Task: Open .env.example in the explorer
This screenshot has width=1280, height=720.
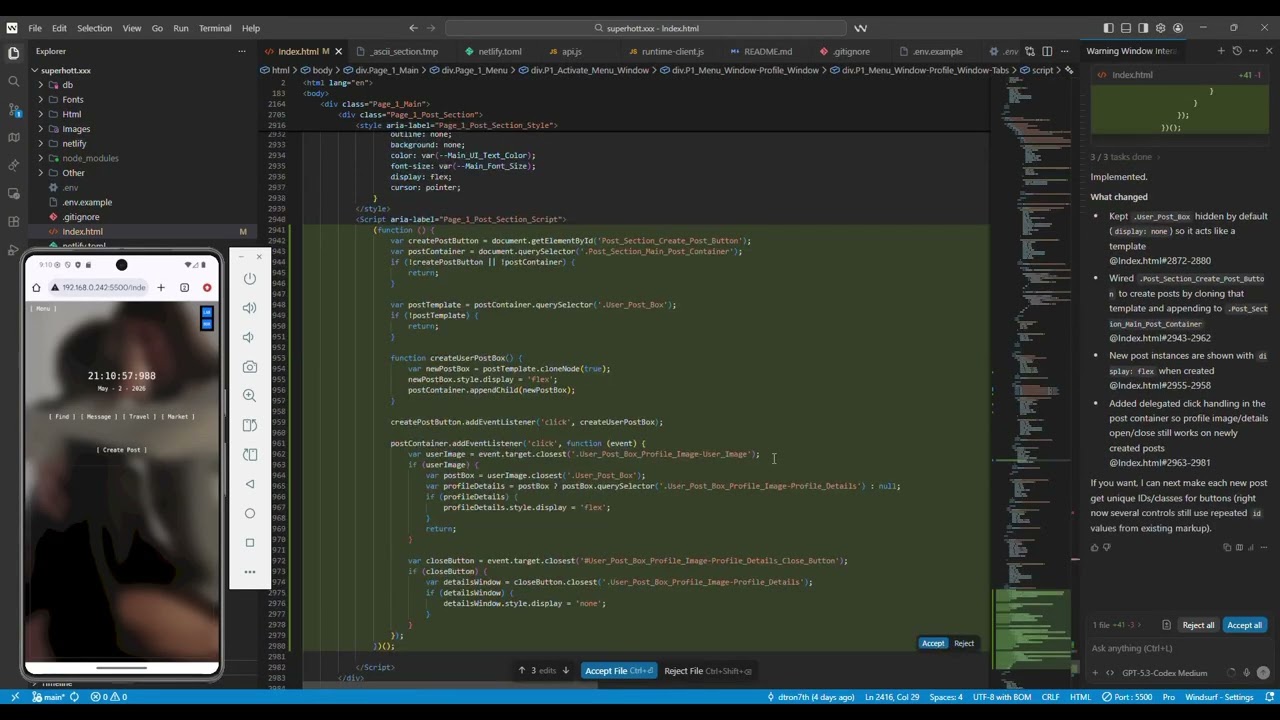Action: [x=87, y=202]
